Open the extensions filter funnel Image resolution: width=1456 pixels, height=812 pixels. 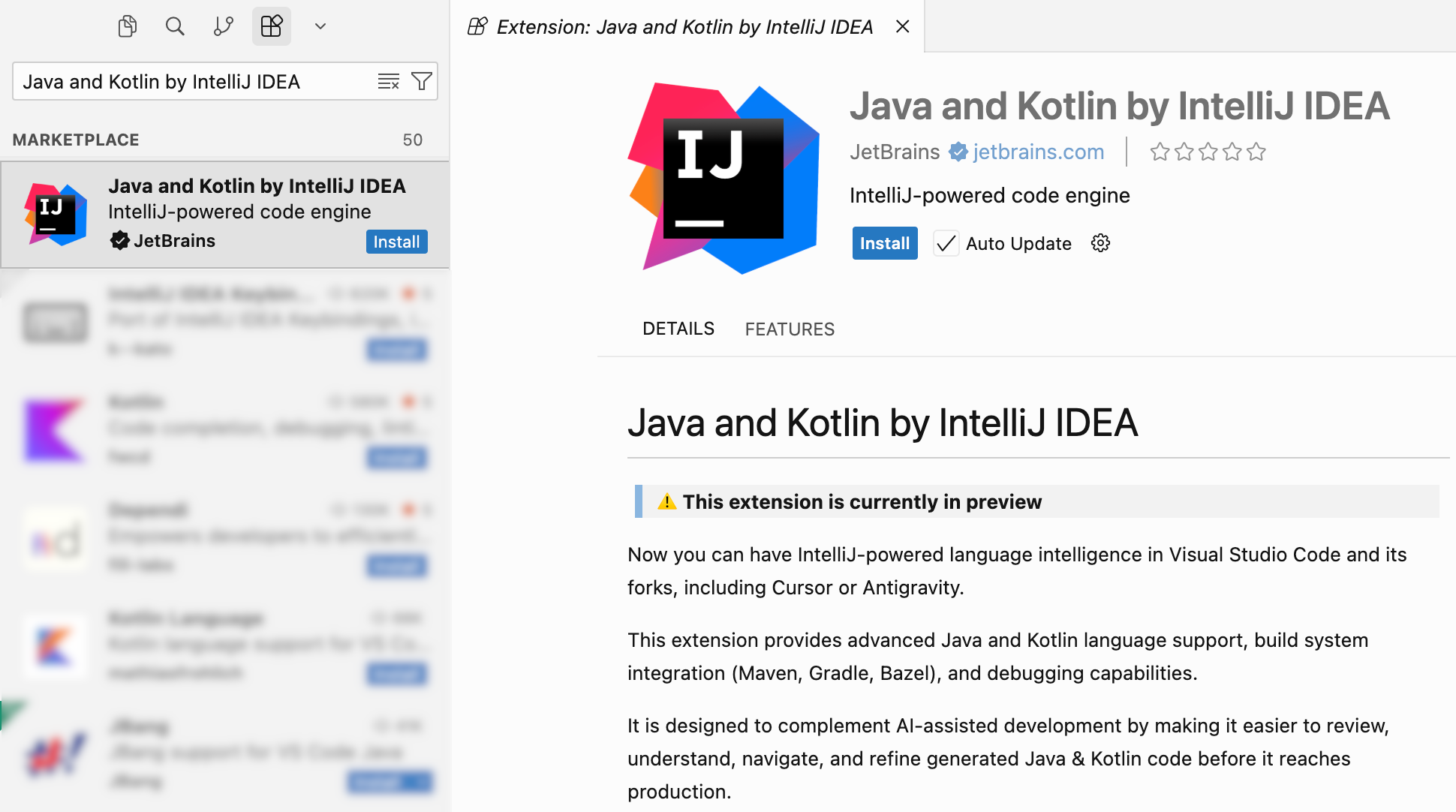(422, 81)
